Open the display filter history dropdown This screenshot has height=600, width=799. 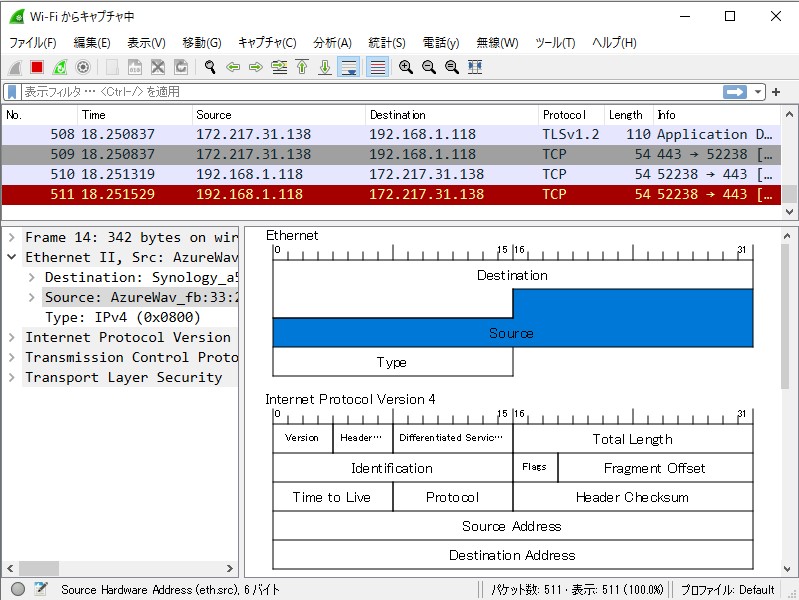(x=758, y=92)
